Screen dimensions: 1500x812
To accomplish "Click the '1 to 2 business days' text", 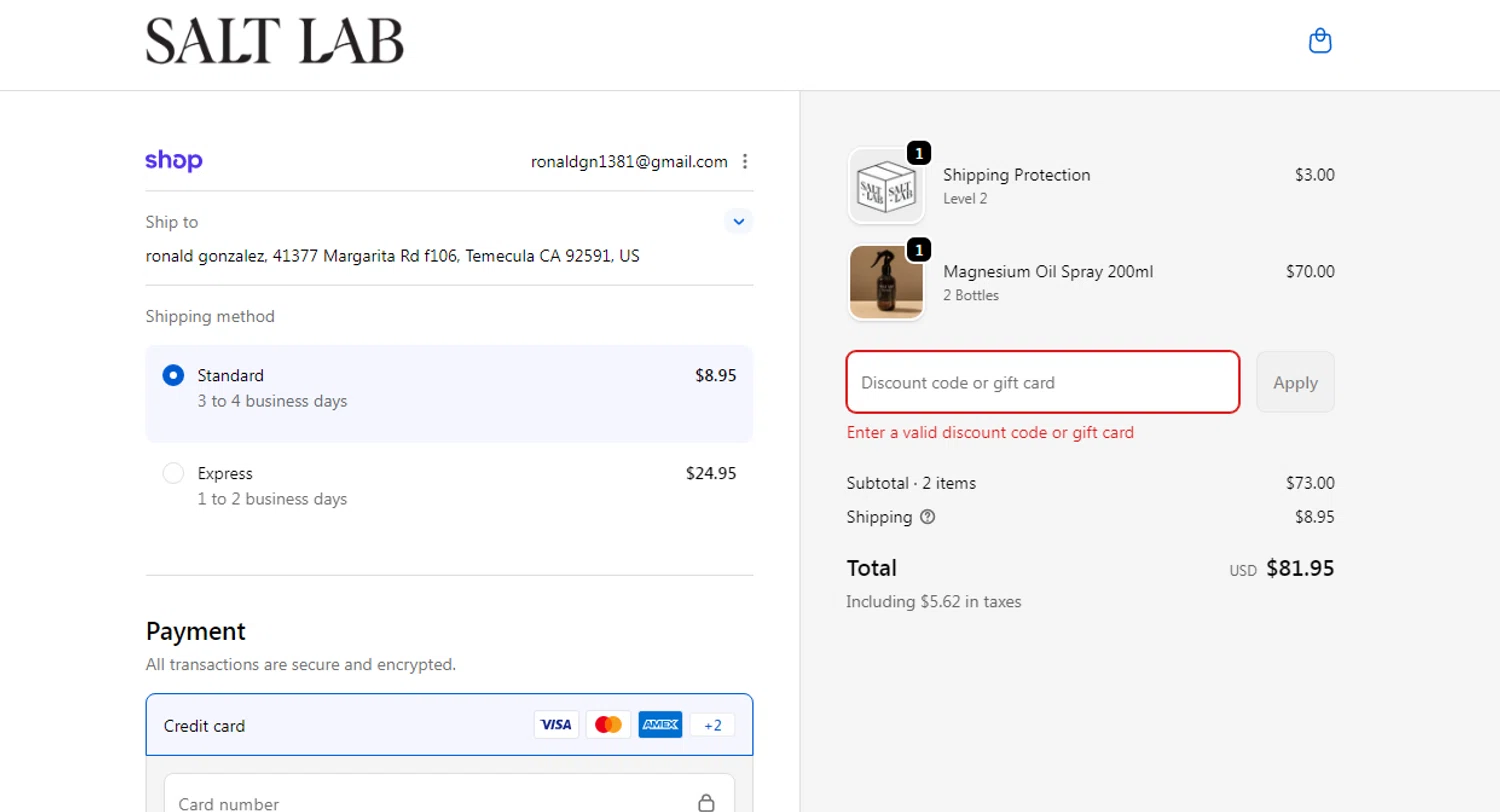I will pyautogui.click(x=272, y=498).
